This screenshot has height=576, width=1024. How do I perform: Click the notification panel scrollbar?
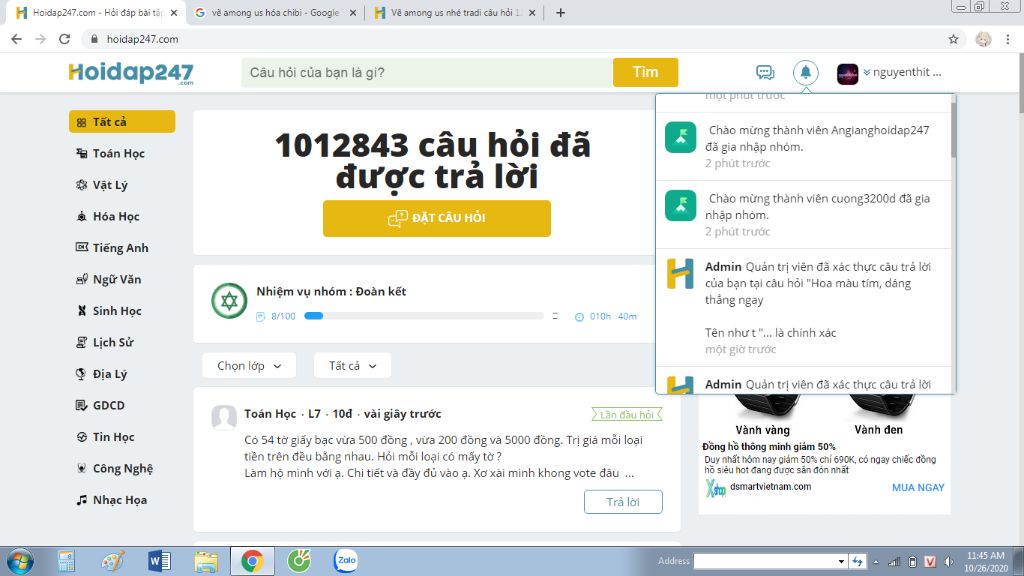pyautogui.click(x=953, y=131)
